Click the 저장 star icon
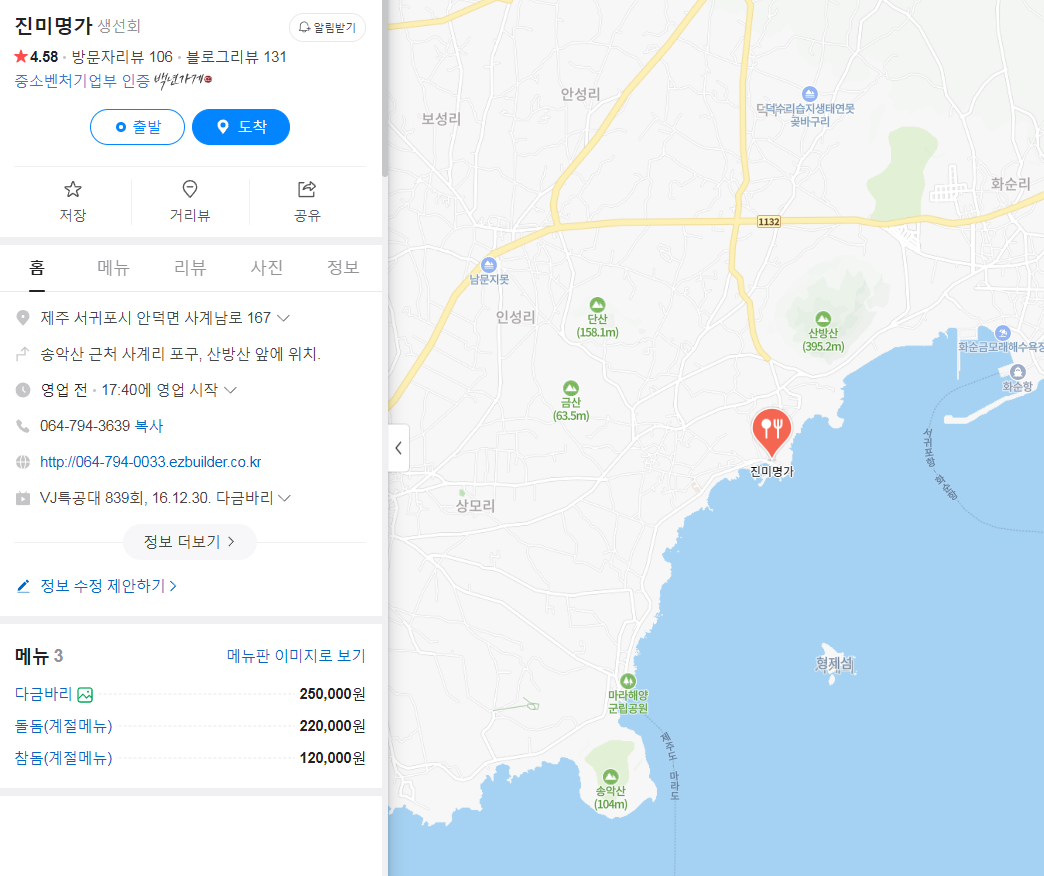Screen dimensions: 1044x876 [73, 190]
